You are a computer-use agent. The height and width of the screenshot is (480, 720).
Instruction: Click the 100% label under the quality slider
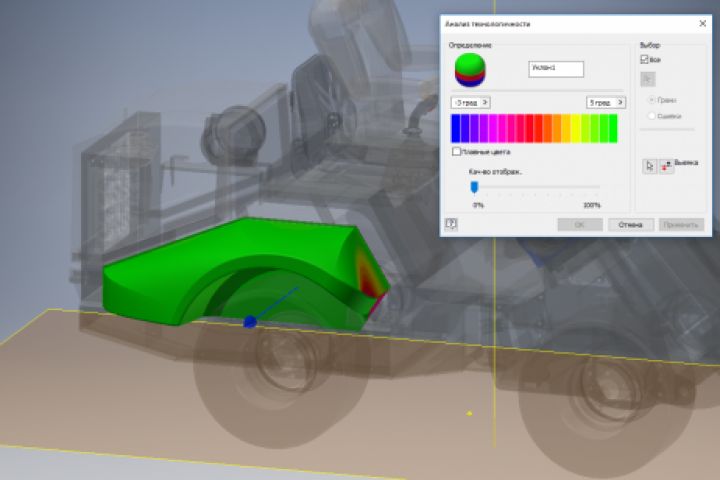(591, 205)
